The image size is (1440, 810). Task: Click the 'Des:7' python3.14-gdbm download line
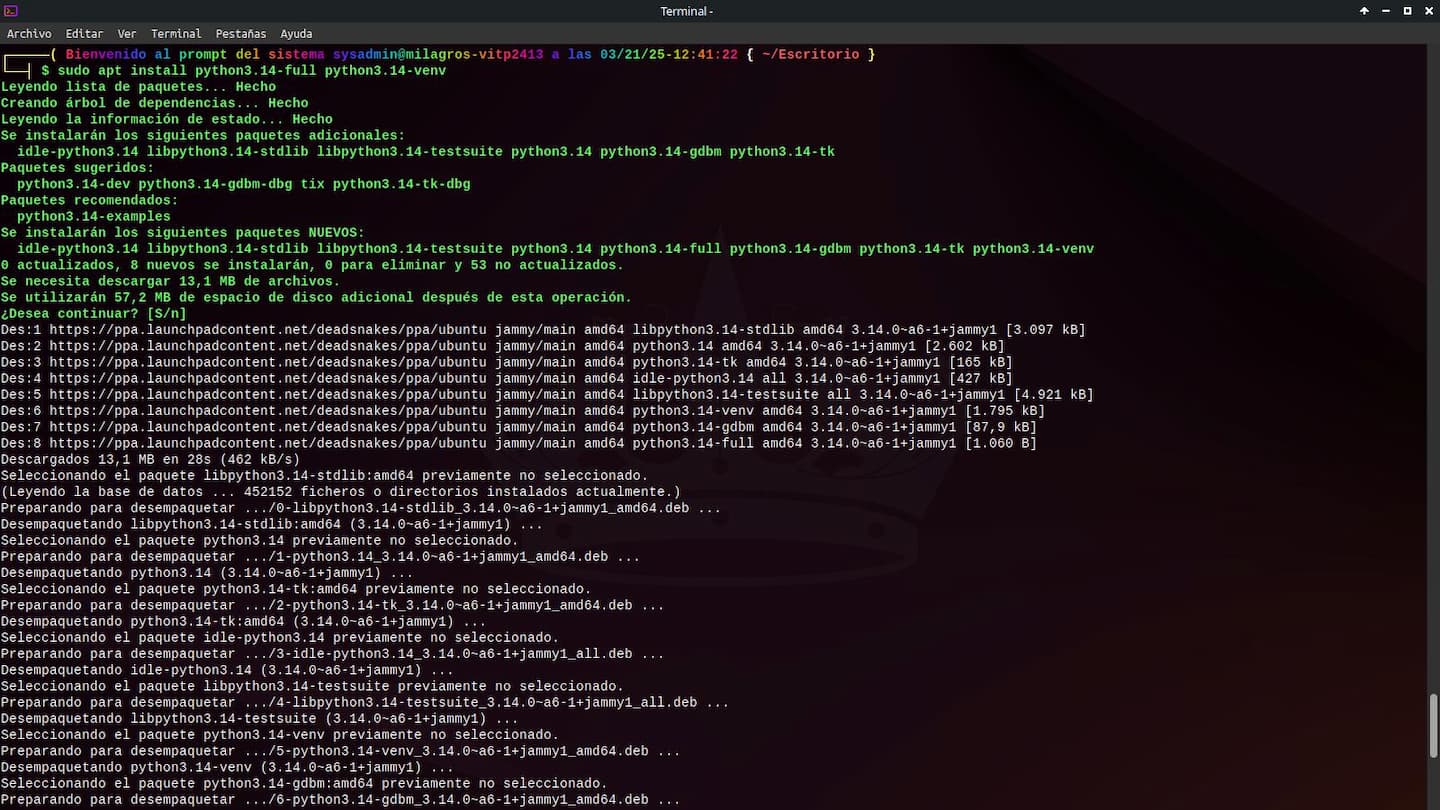[518, 427]
